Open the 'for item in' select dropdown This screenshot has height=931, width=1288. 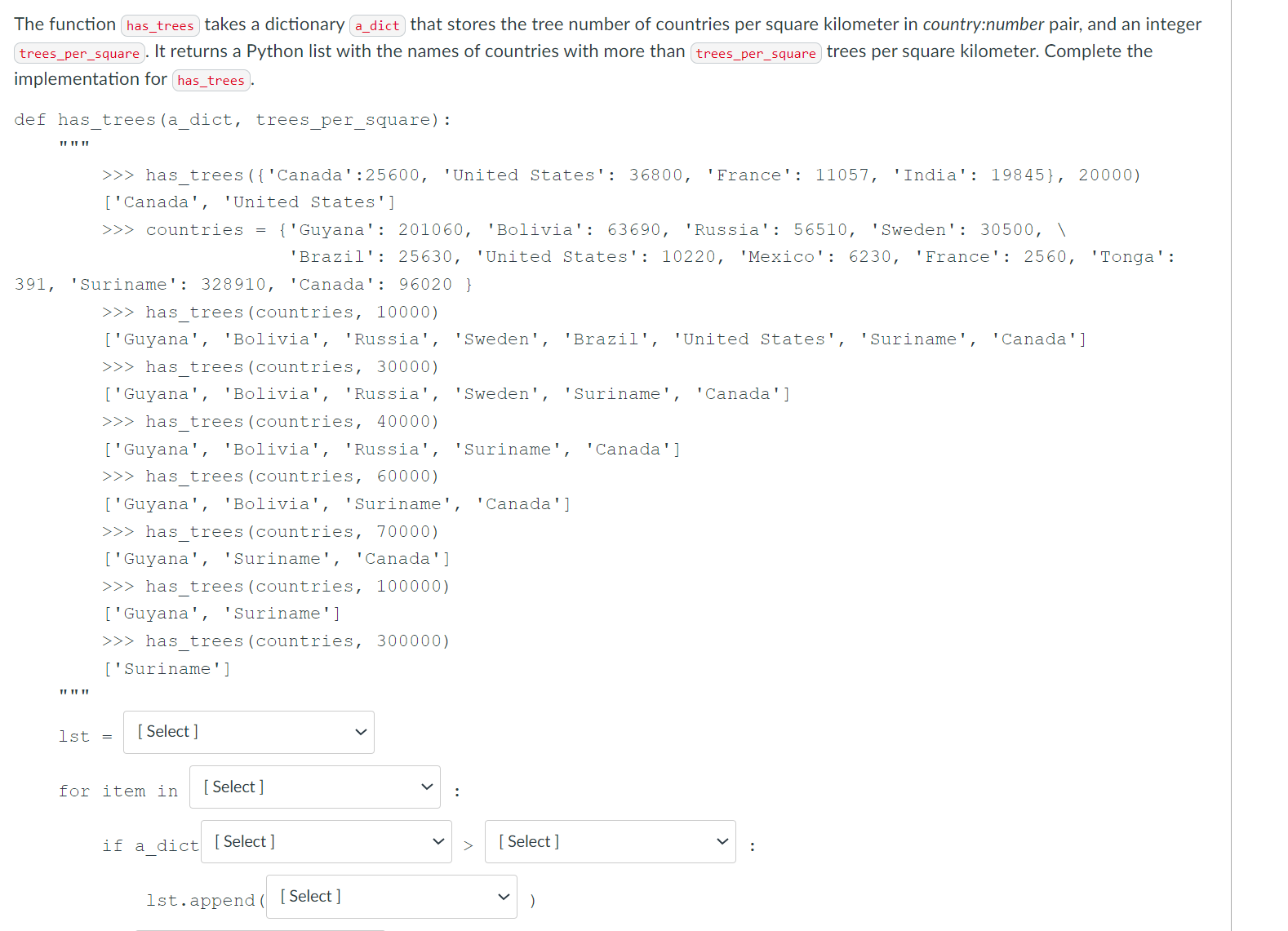tap(315, 787)
